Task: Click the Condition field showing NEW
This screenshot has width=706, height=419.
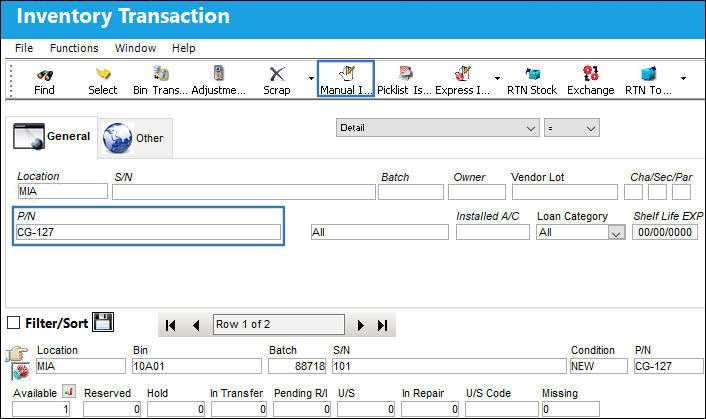Action: [598, 366]
